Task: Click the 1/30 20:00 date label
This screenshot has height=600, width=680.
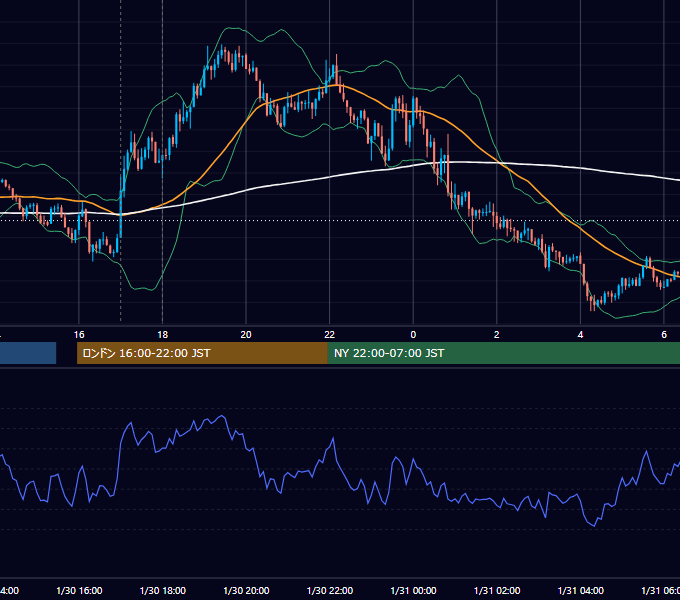Action: [x=246, y=590]
